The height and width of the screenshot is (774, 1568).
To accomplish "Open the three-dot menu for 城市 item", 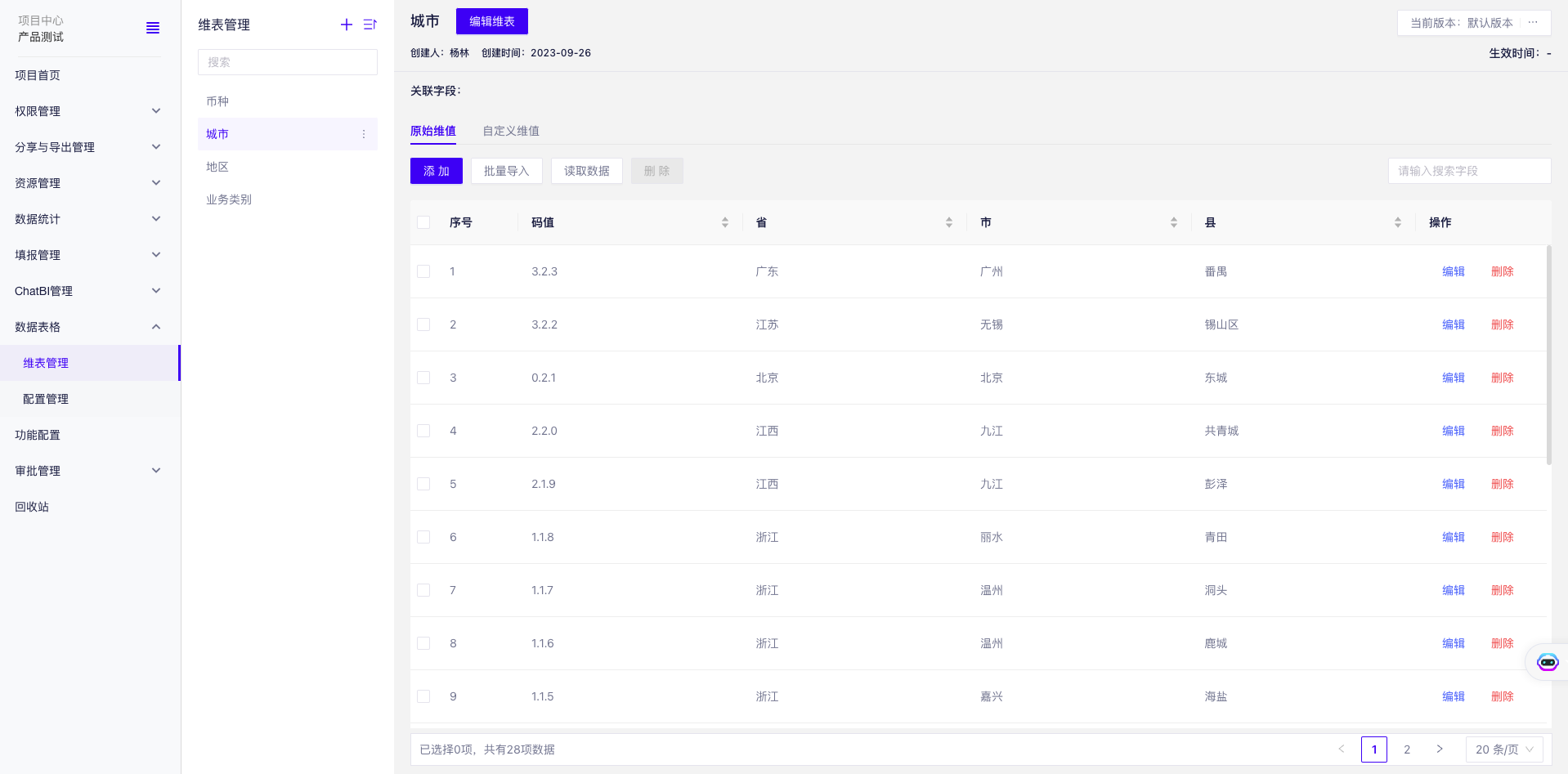I will pos(364,134).
